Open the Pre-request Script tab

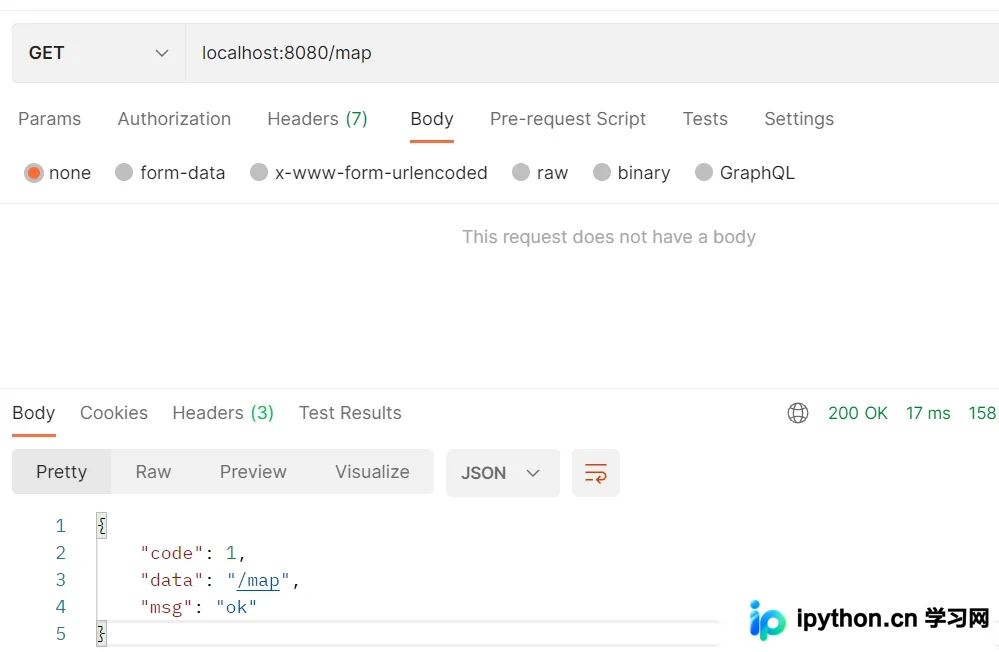point(568,119)
